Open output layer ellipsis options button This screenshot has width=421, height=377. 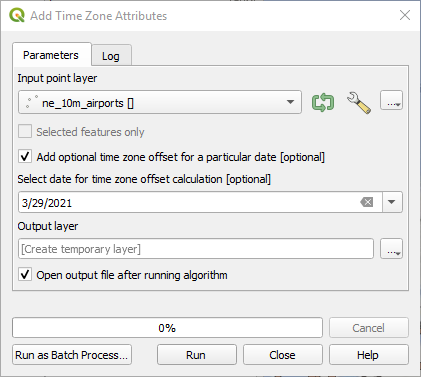pos(391,249)
